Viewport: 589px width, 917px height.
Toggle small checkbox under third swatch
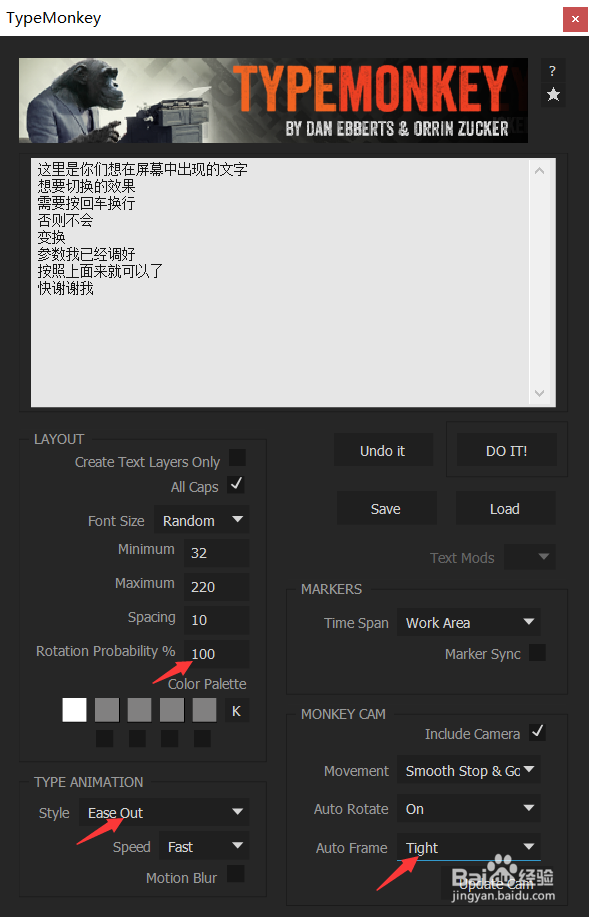(x=137, y=738)
